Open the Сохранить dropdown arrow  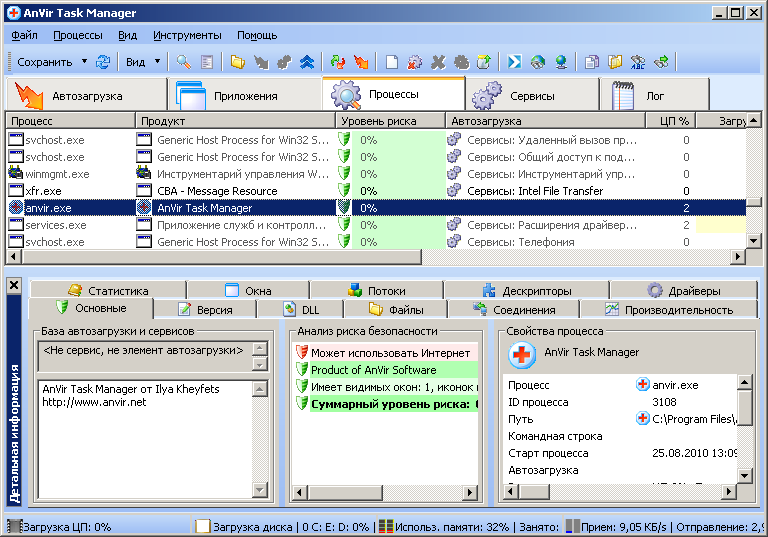coord(84,62)
